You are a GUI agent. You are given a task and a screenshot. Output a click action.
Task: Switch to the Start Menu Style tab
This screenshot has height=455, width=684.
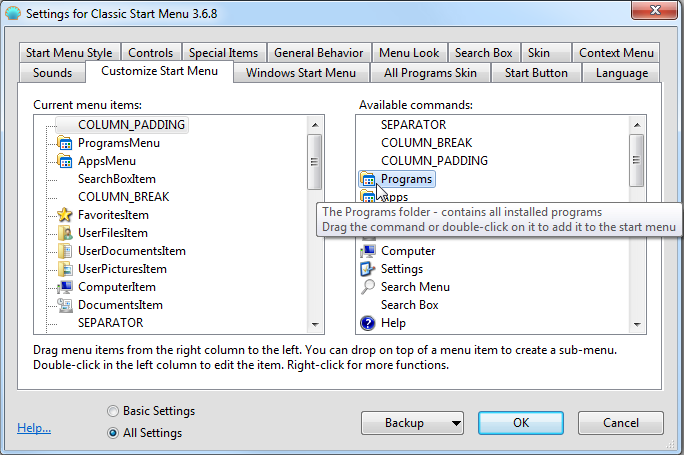pyautogui.click(x=69, y=53)
